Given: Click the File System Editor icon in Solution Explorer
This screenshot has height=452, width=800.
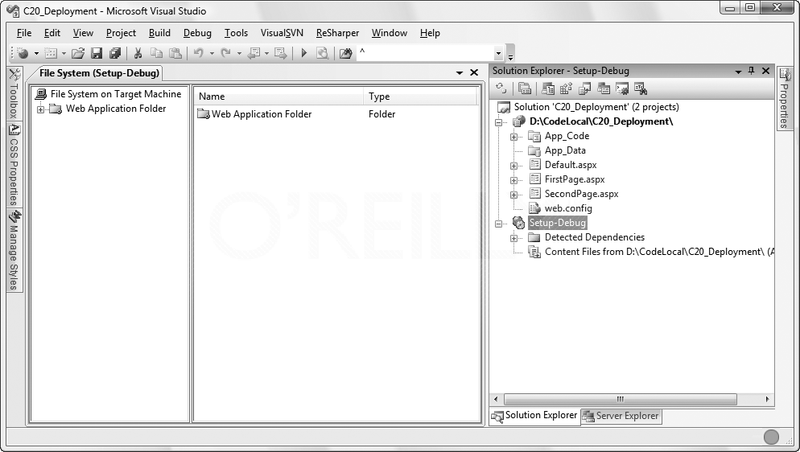Looking at the screenshot, I should pyautogui.click(x=547, y=88).
